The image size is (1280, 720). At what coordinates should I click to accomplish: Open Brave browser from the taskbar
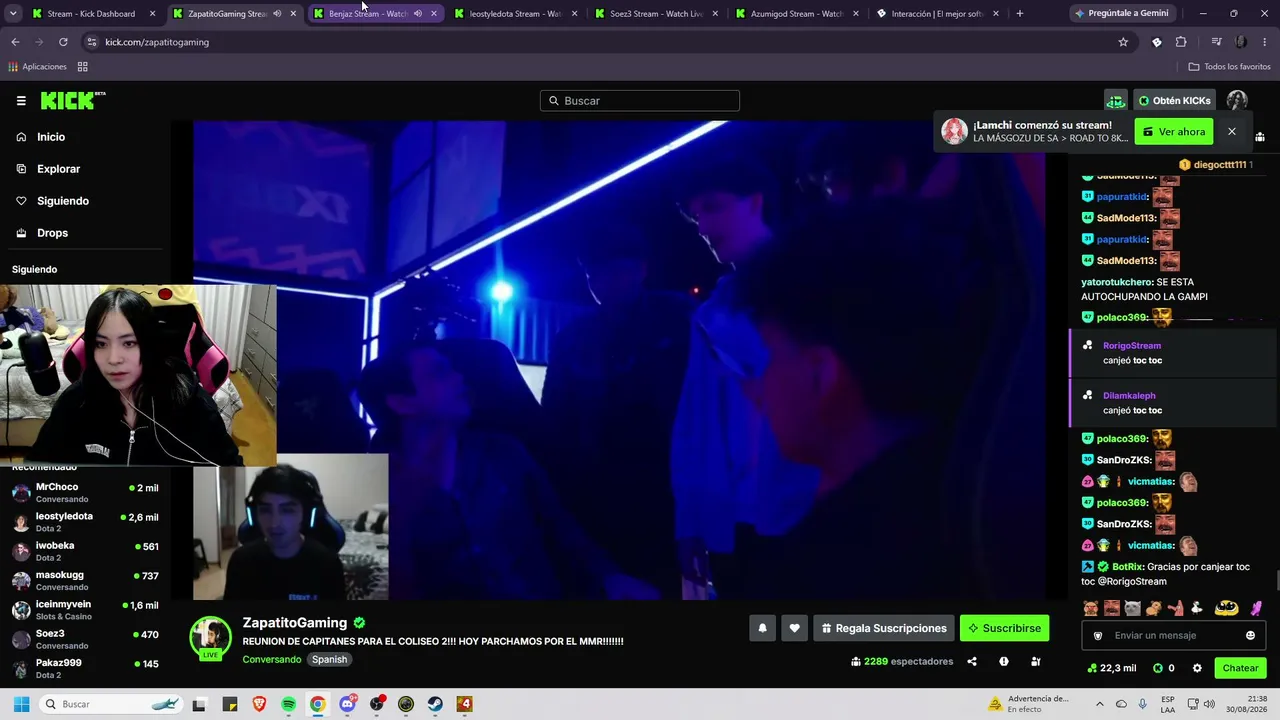pos(259,704)
